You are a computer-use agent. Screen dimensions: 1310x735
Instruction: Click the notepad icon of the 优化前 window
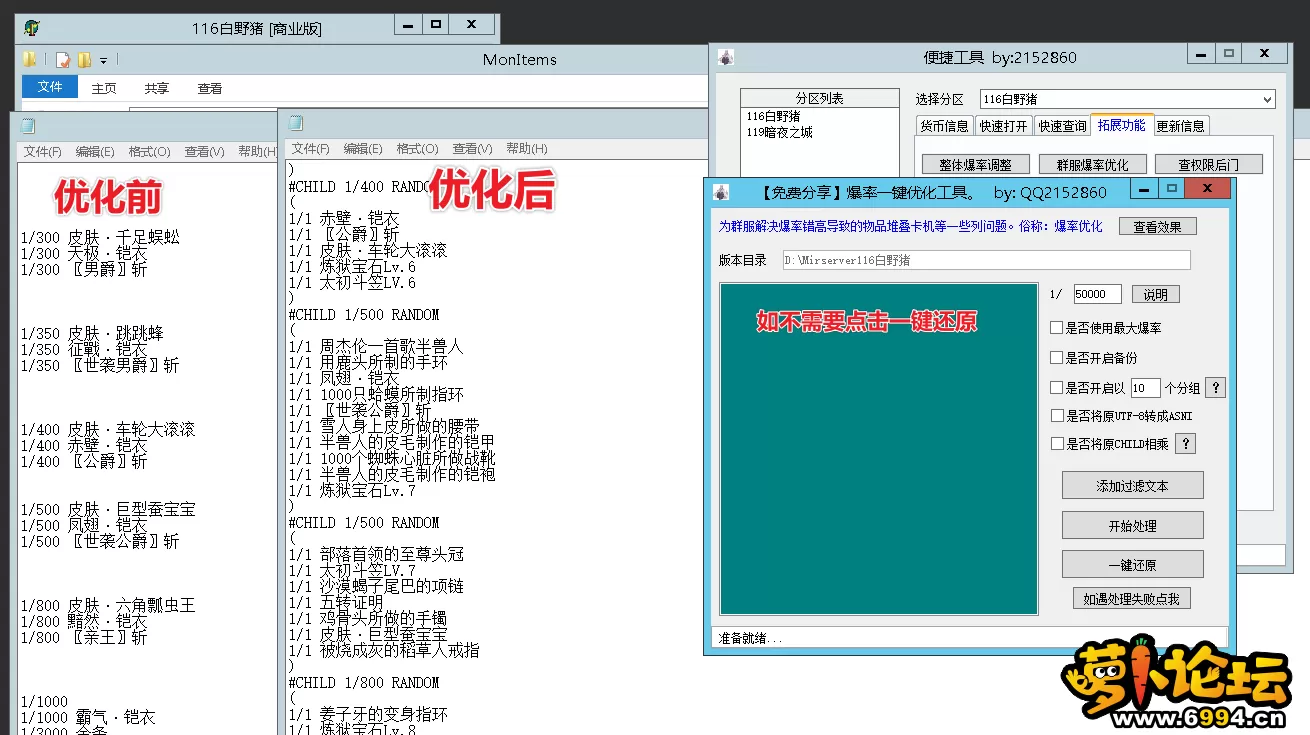click(x=28, y=126)
